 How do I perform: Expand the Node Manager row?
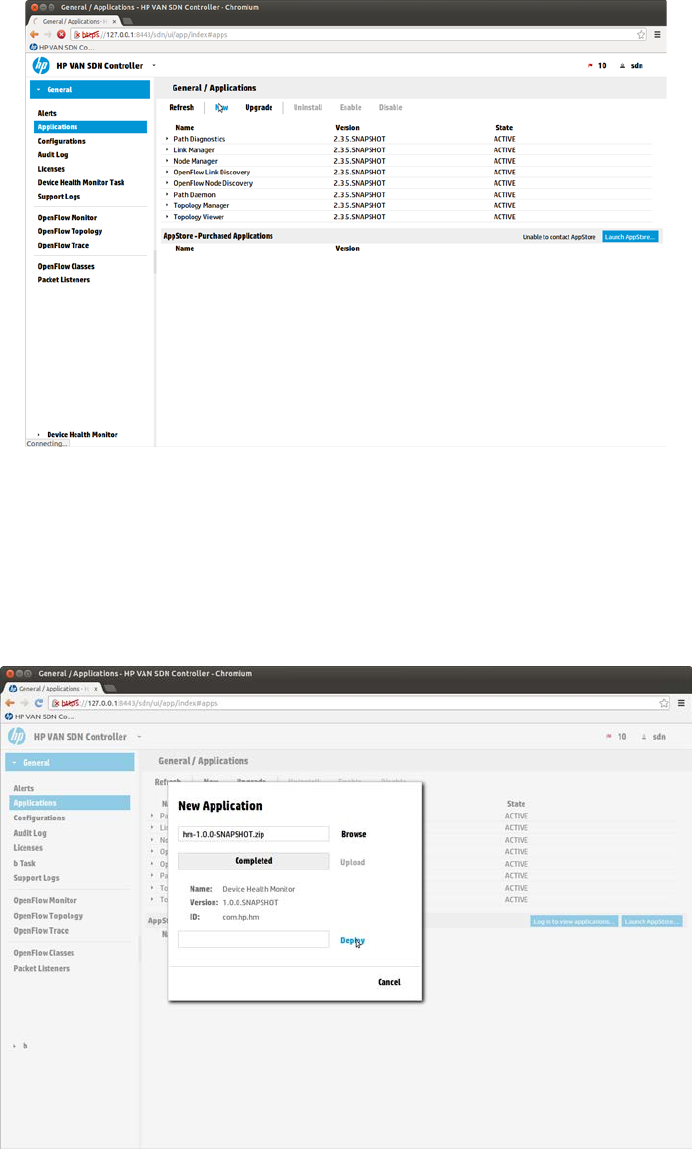click(167, 160)
